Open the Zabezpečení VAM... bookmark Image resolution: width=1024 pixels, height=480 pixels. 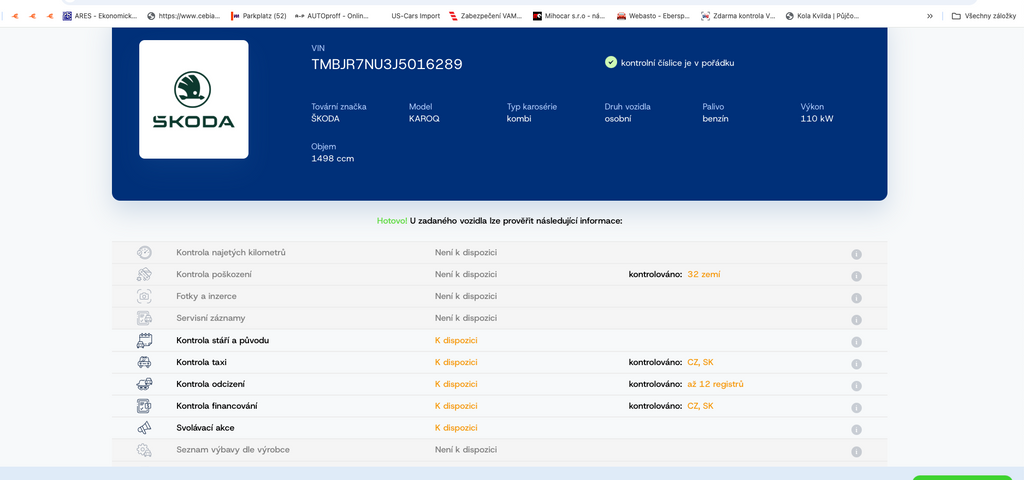486,16
